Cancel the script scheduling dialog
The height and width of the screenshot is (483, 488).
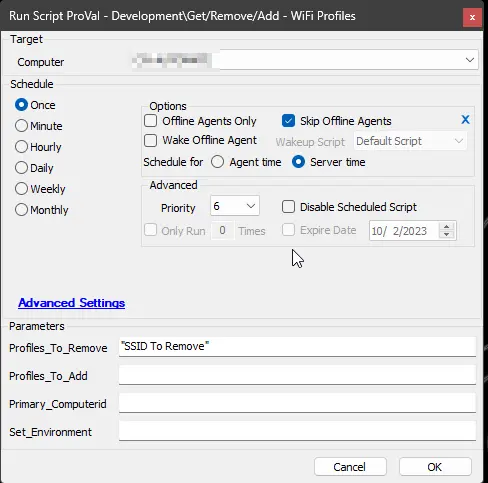pos(350,467)
